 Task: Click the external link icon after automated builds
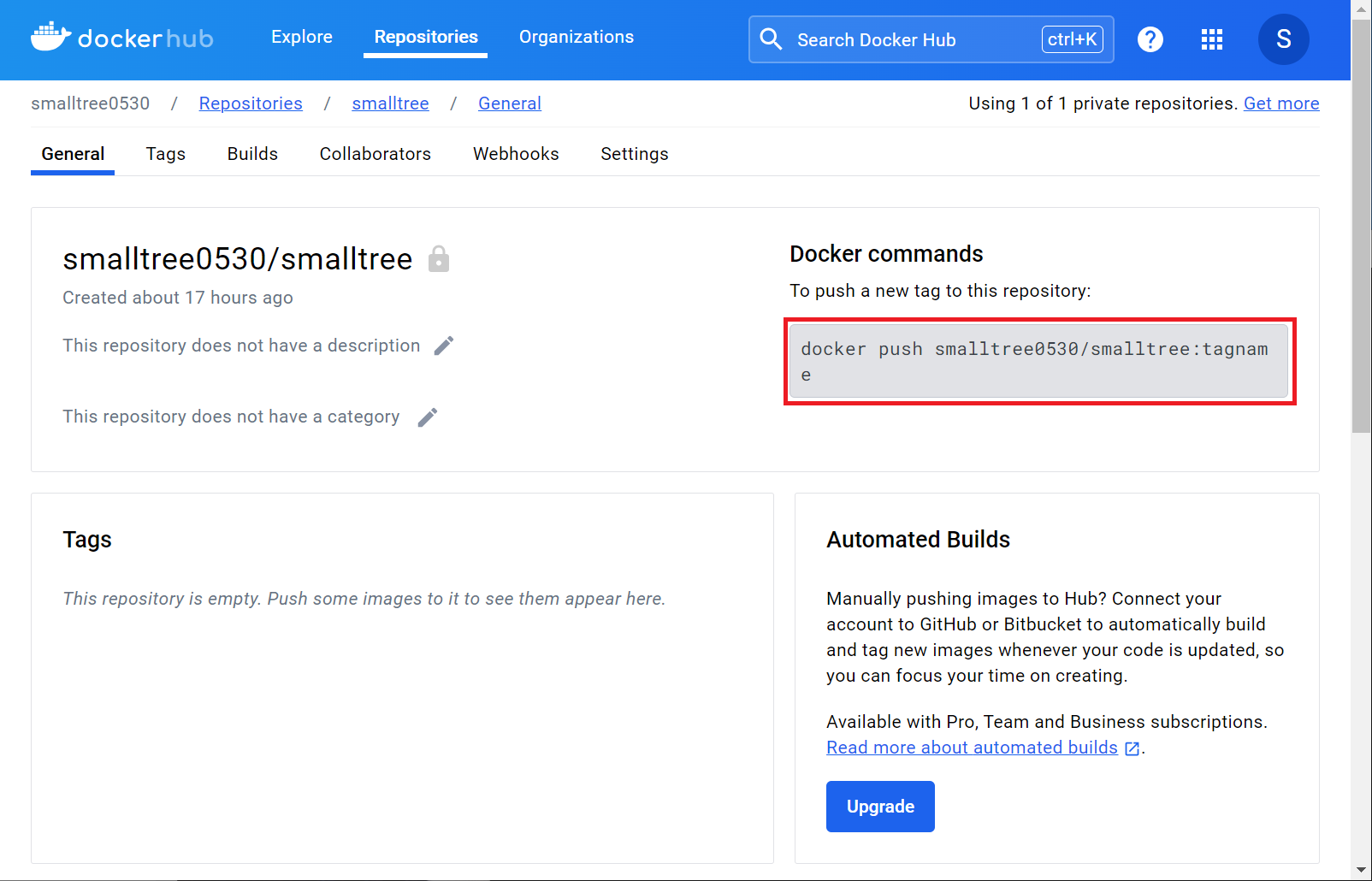click(x=1132, y=748)
